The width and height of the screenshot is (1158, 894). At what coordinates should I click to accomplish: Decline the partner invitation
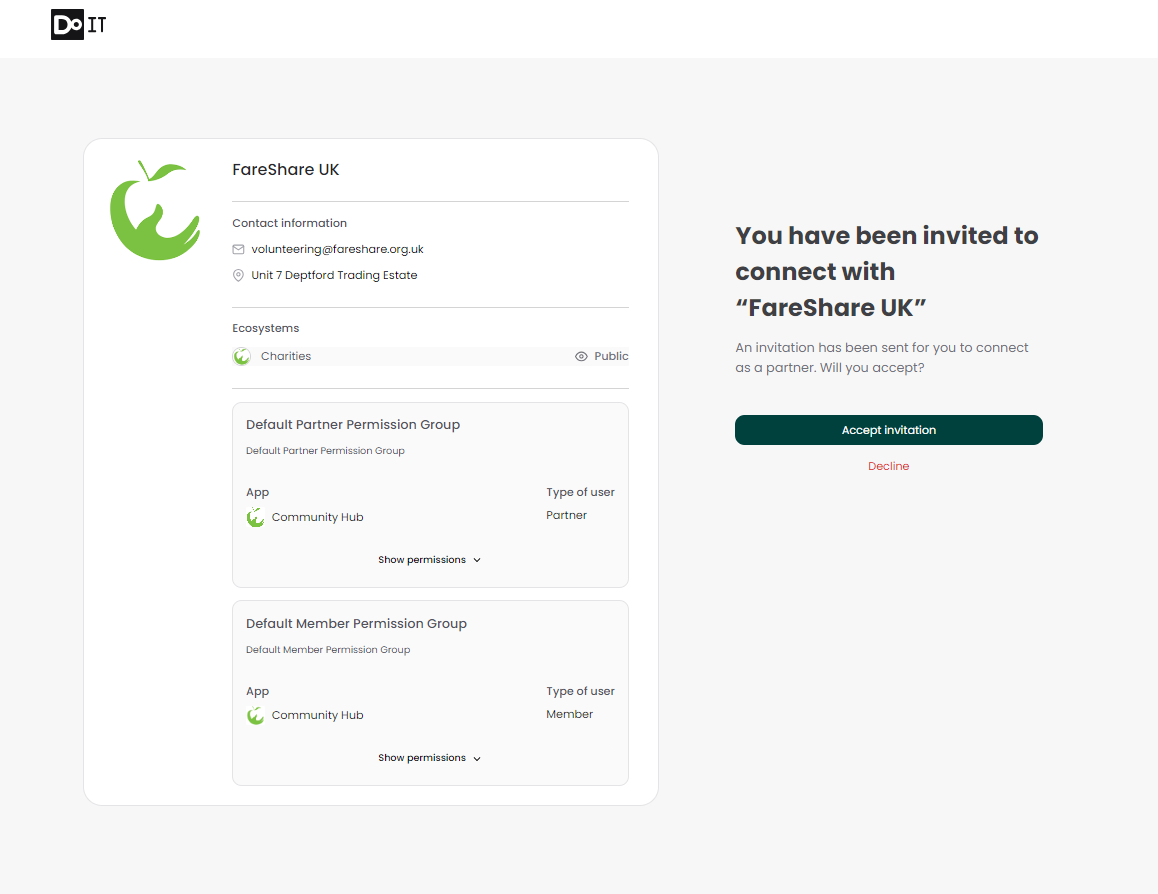888,467
